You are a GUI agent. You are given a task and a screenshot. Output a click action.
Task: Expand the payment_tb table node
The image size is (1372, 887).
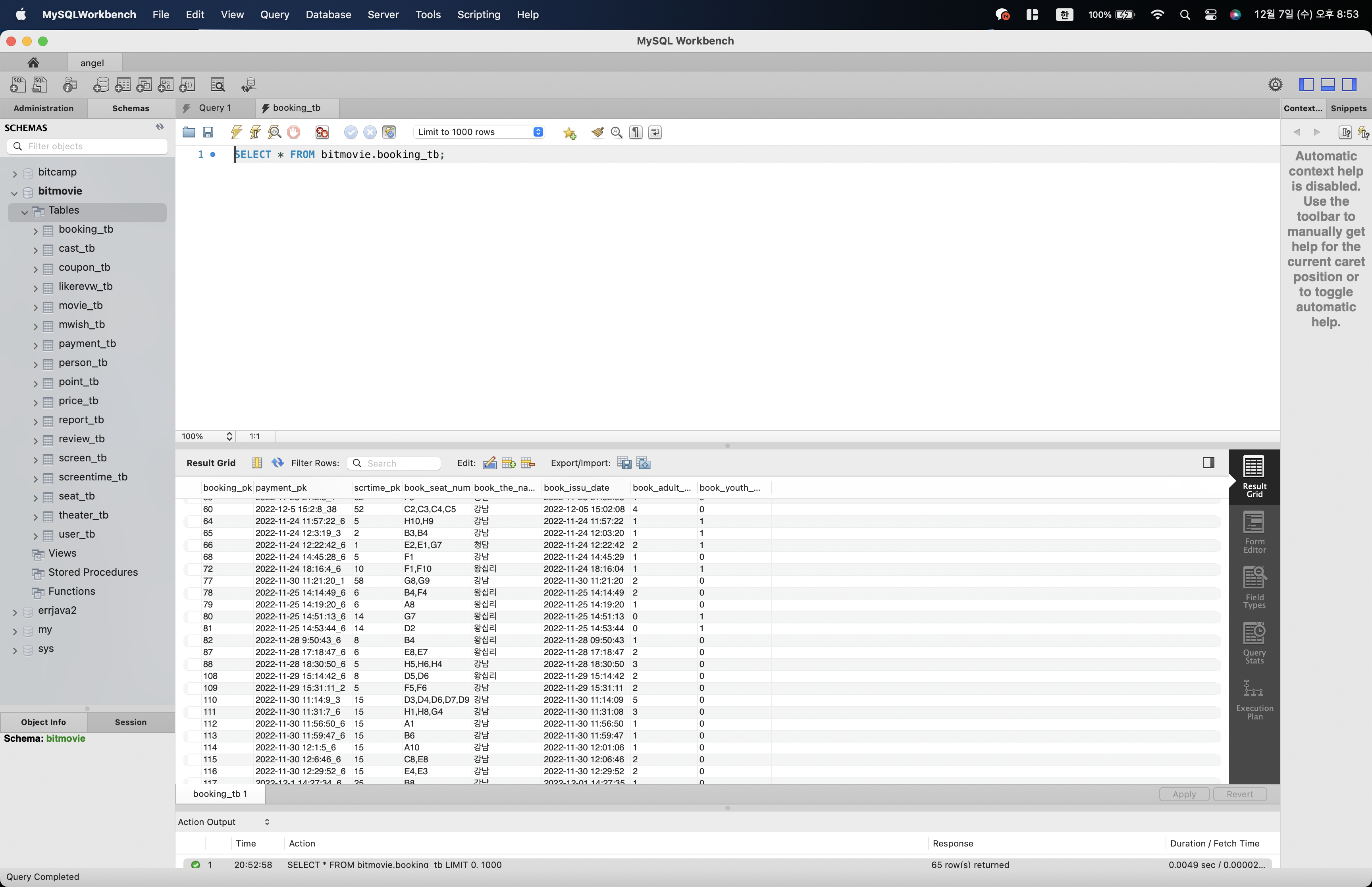click(x=35, y=345)
